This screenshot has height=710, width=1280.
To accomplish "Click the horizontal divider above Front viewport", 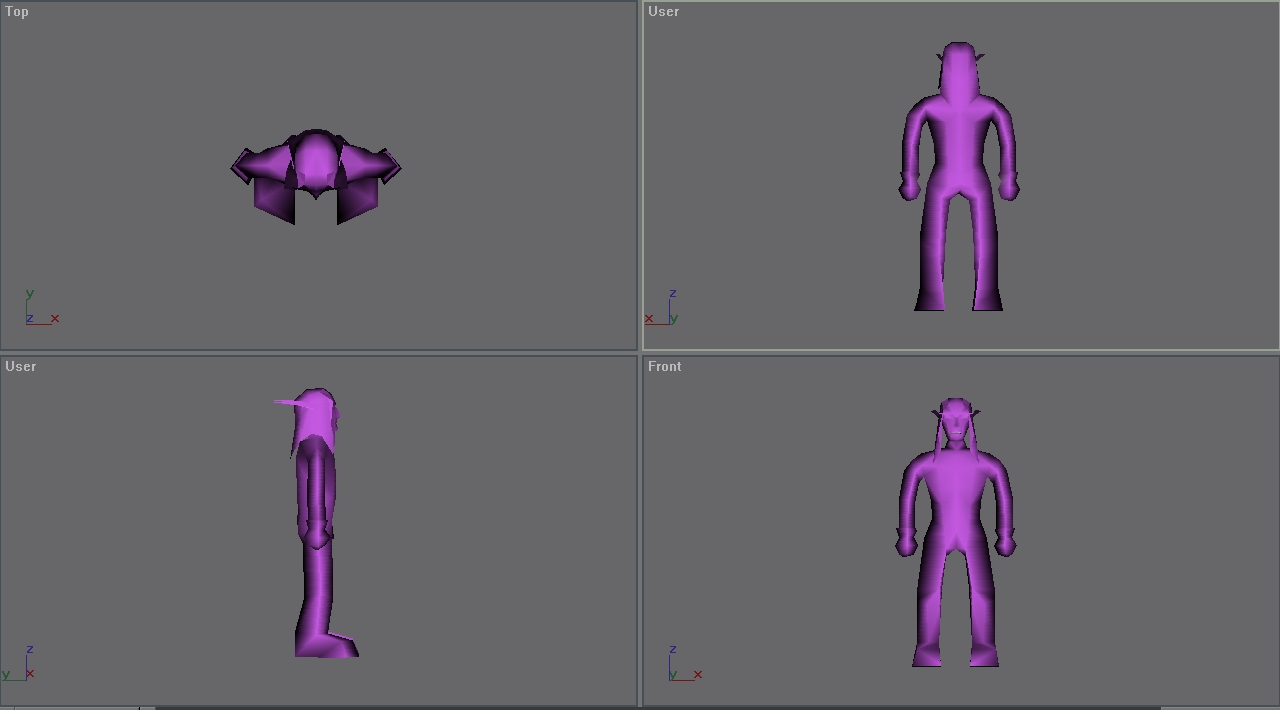I will (960, 352).
